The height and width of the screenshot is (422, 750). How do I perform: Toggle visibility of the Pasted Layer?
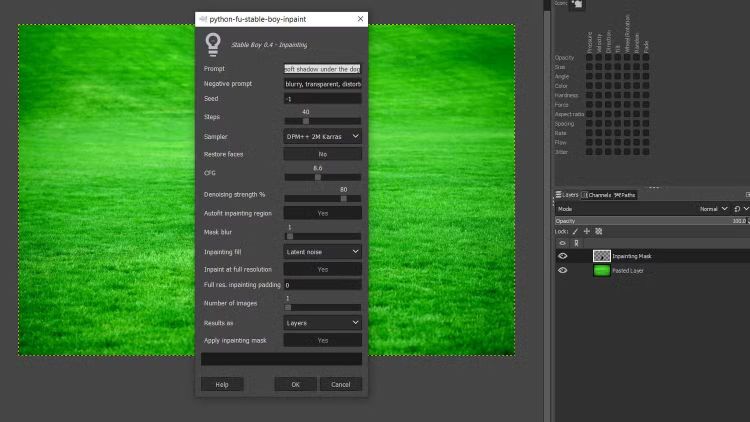[x=563, y=270]
